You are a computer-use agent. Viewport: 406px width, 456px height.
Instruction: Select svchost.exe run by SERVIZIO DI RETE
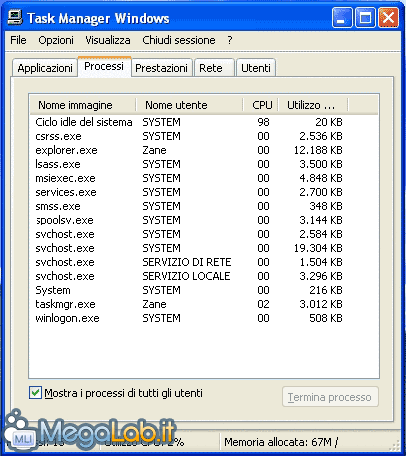pyautogui.click(x=204, y=262)
